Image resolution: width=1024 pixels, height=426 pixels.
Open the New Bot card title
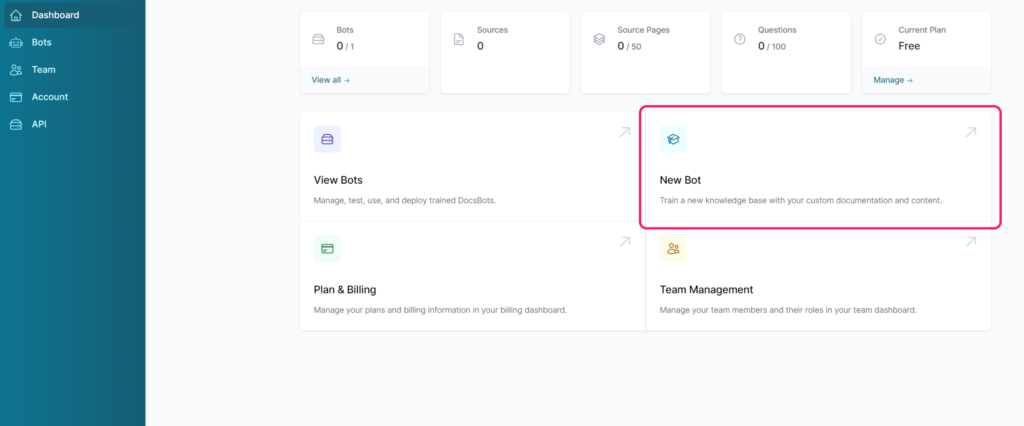pyautogui.click(x=680, y=180)
